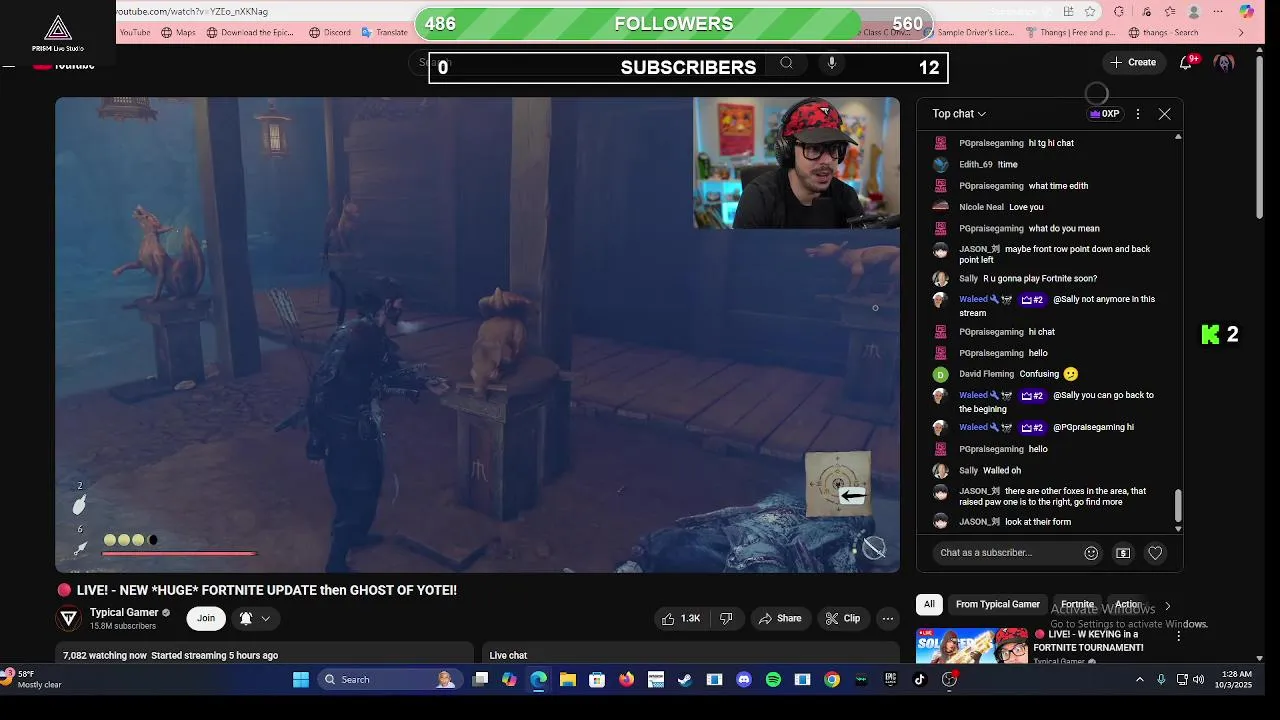
Task: Close the live chat panel
Action: click(1164, 114)
